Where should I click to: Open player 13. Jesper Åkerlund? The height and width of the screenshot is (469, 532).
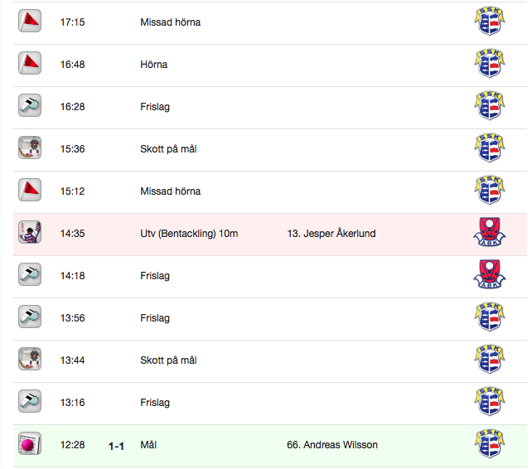(x=331, y=233)
